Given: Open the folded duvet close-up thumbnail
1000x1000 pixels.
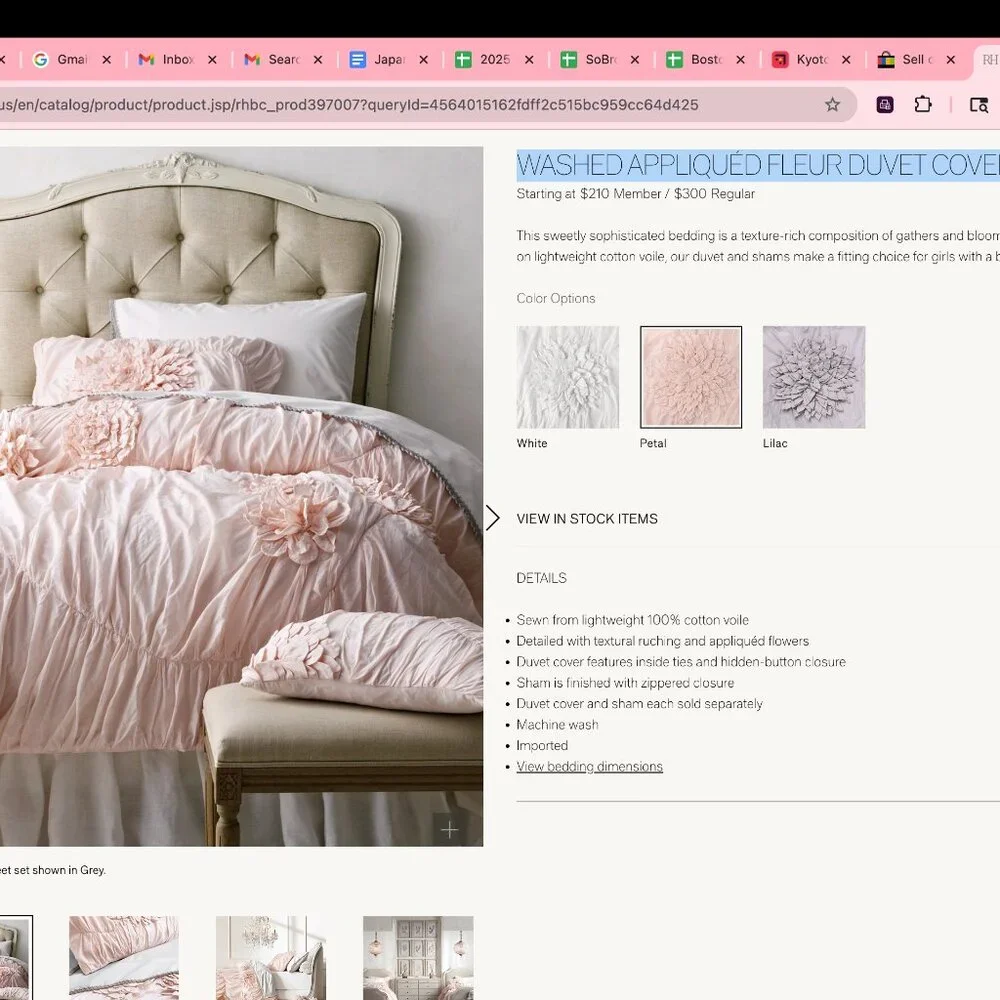Looking at the screenshot, I should (x=124, y=958).
